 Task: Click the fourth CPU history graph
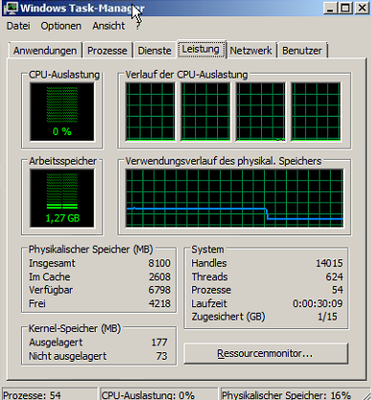point(316,112)
